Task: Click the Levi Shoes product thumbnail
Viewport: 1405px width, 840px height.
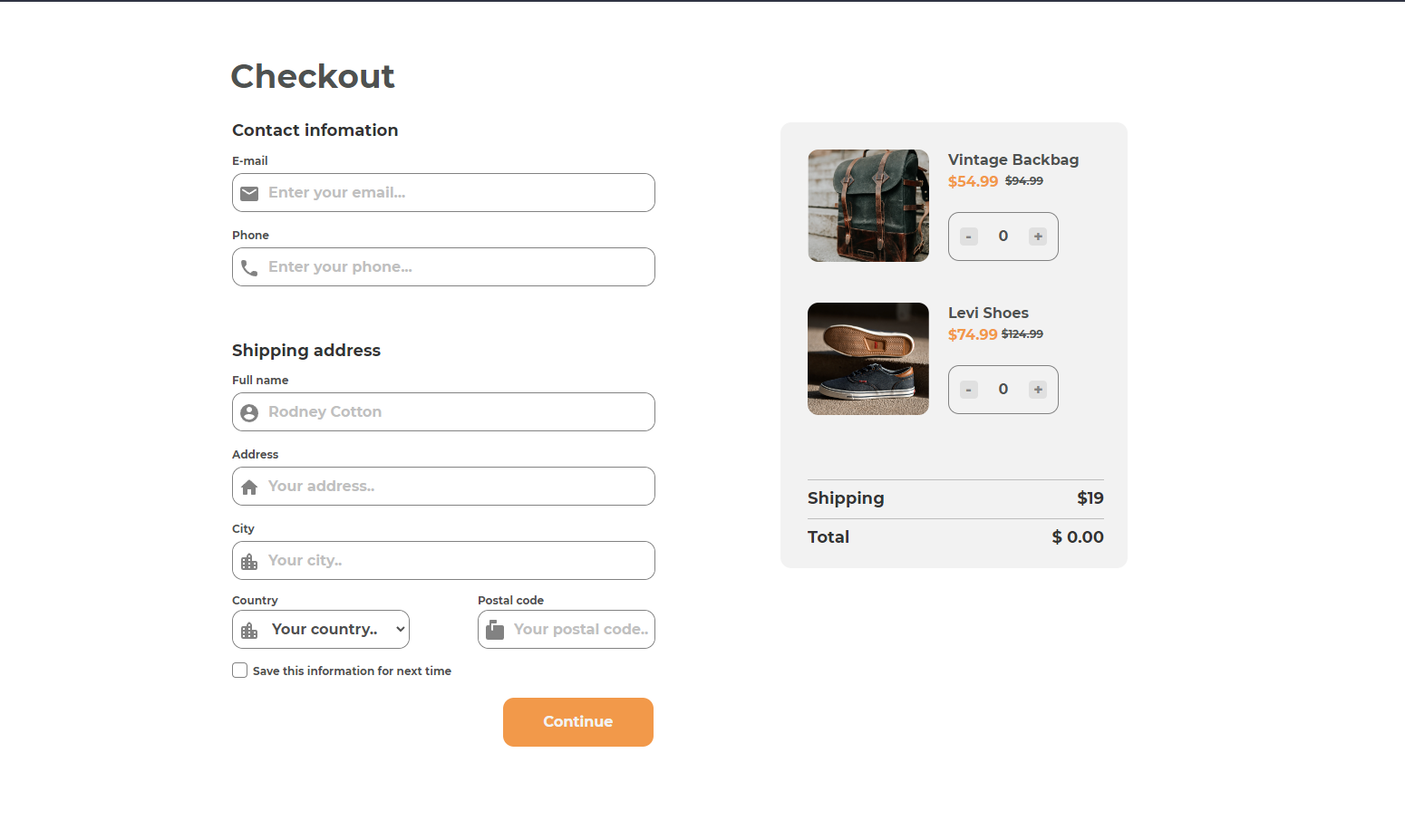Action: tap(867, 359)
